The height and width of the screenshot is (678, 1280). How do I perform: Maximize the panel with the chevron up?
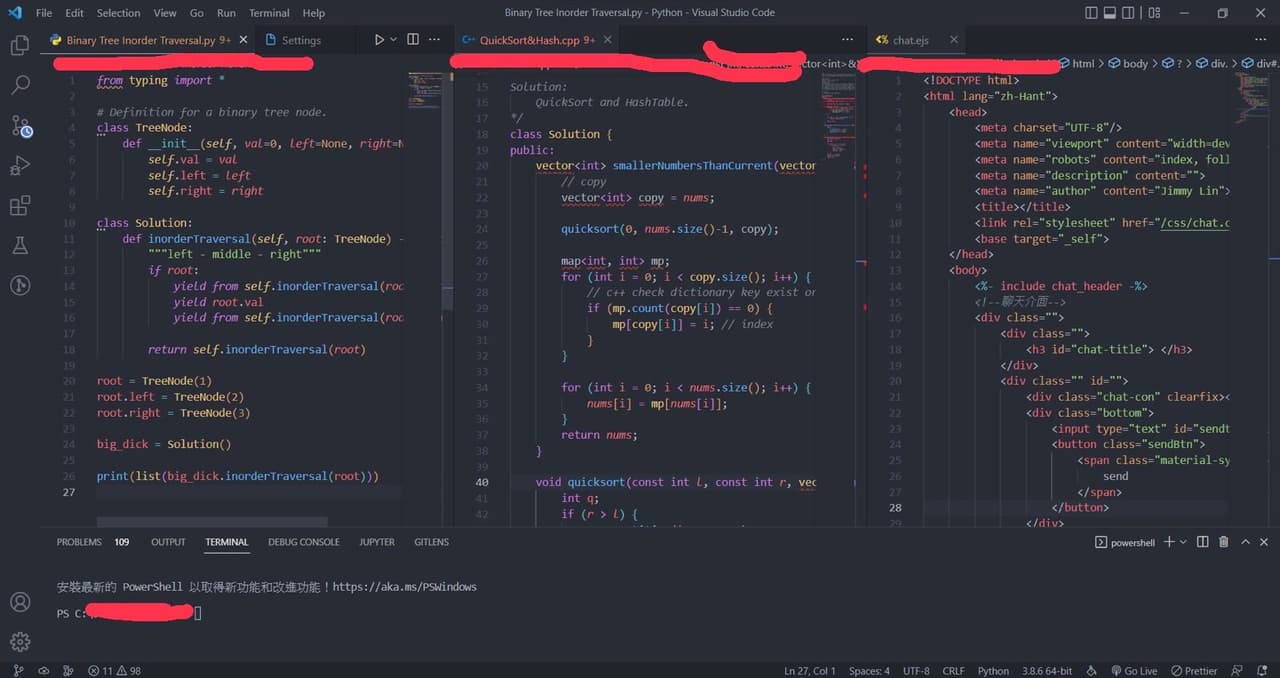tap(1245, 542)
